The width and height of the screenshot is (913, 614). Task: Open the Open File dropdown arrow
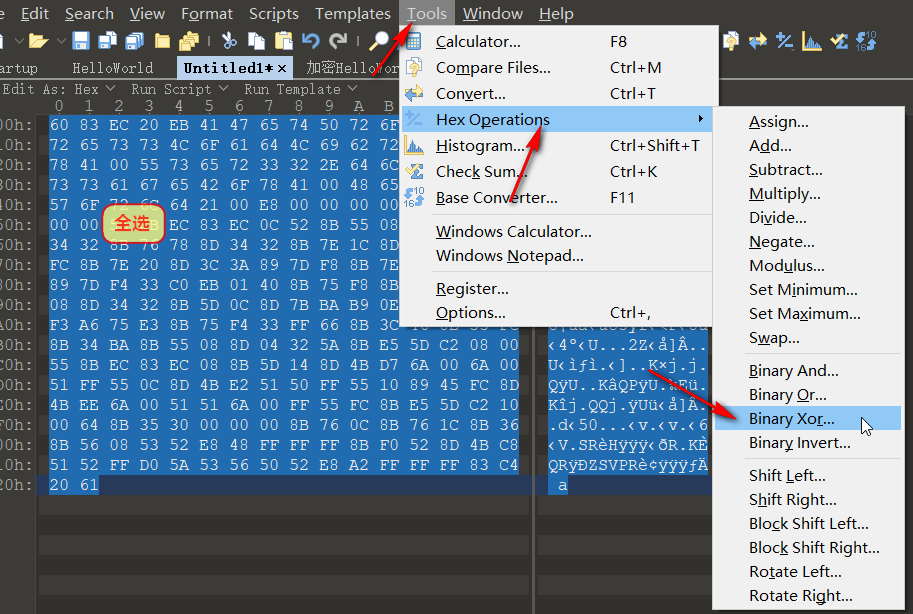(61, 41)
